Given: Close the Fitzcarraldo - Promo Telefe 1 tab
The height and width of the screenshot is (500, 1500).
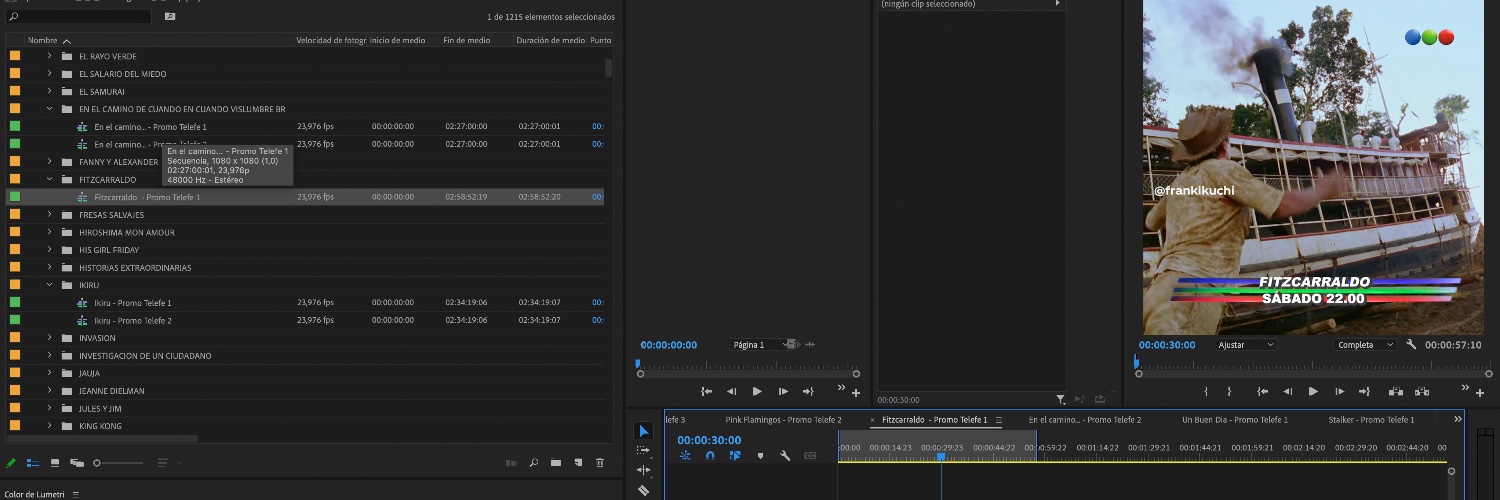Looking at the screenshot, I should 872,420.
